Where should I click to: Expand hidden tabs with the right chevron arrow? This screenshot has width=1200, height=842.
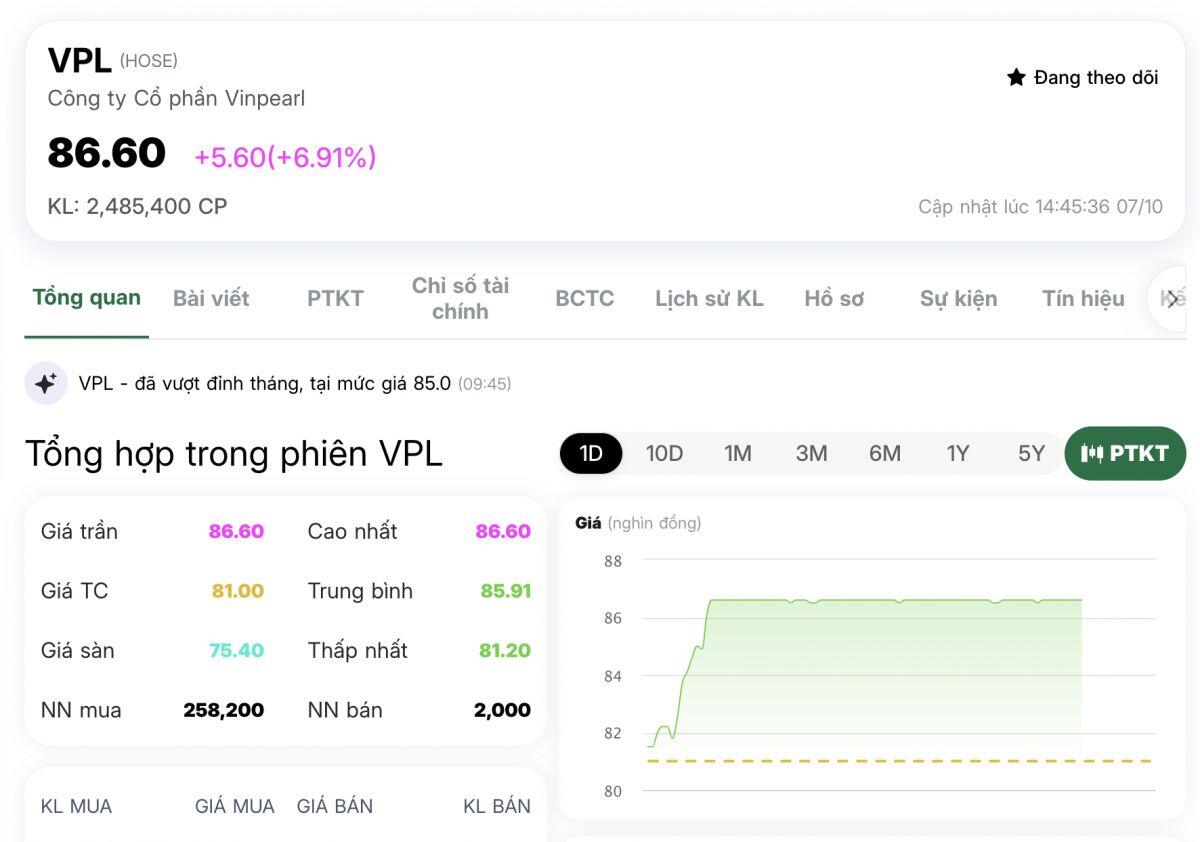tap(1173, 298)
